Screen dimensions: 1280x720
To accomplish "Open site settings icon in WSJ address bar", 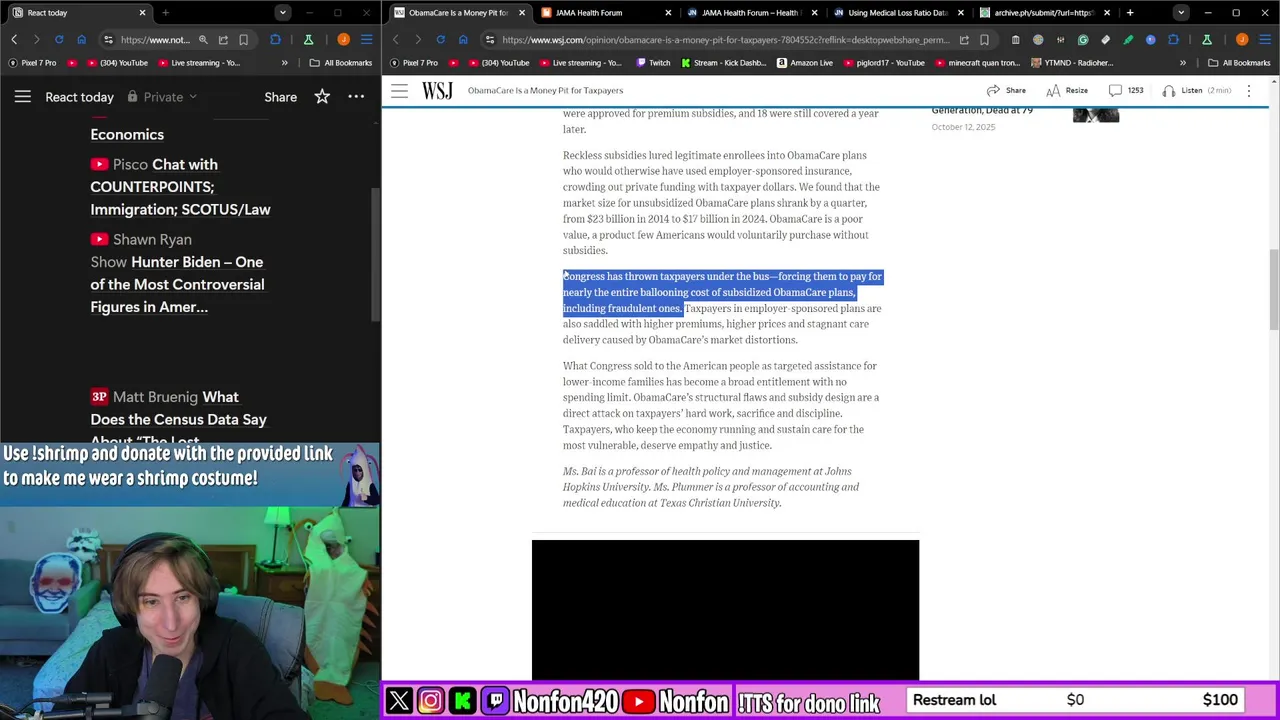I will tap(490, 39).
